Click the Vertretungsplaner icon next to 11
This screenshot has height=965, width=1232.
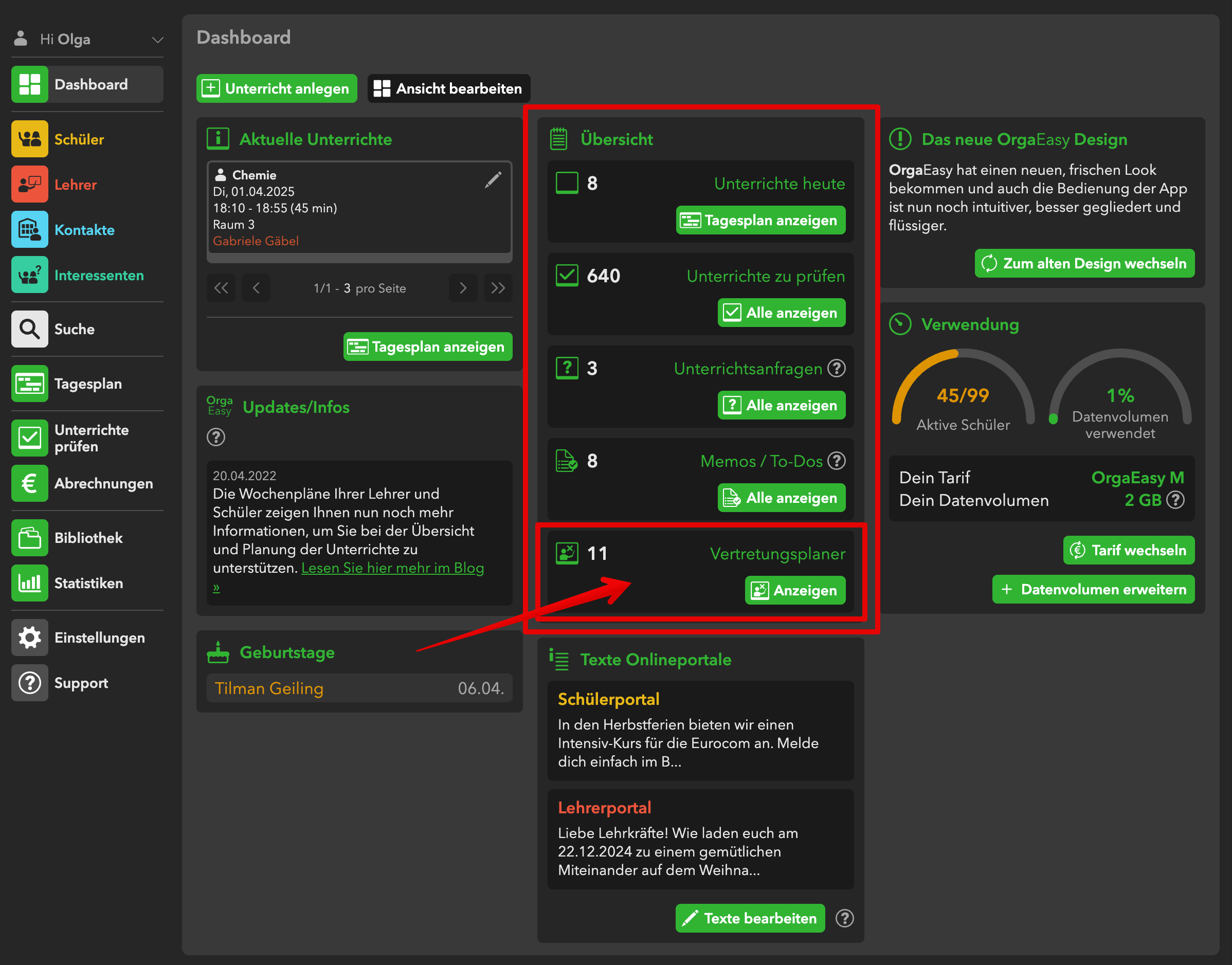click(x=567, y=553)
